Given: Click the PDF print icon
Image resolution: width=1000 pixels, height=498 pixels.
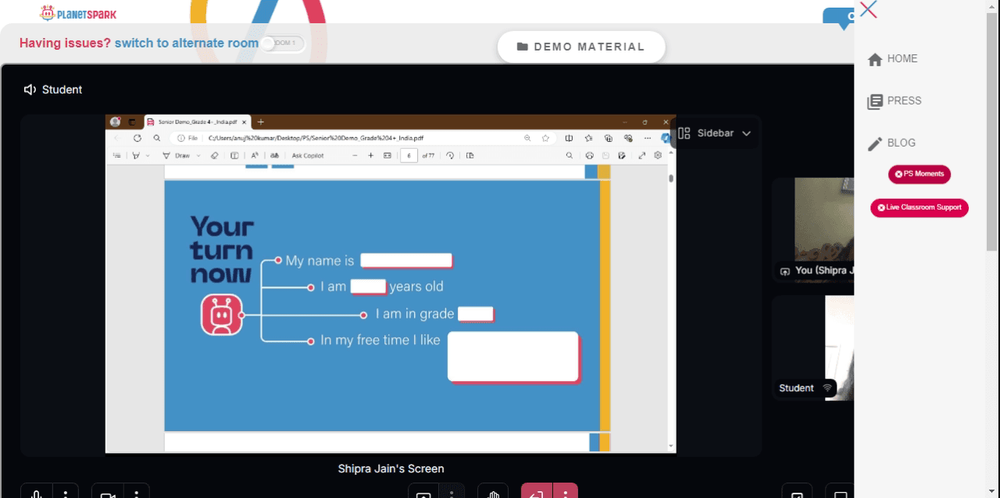Looking at the screenshot, I should tap(589, 156).
